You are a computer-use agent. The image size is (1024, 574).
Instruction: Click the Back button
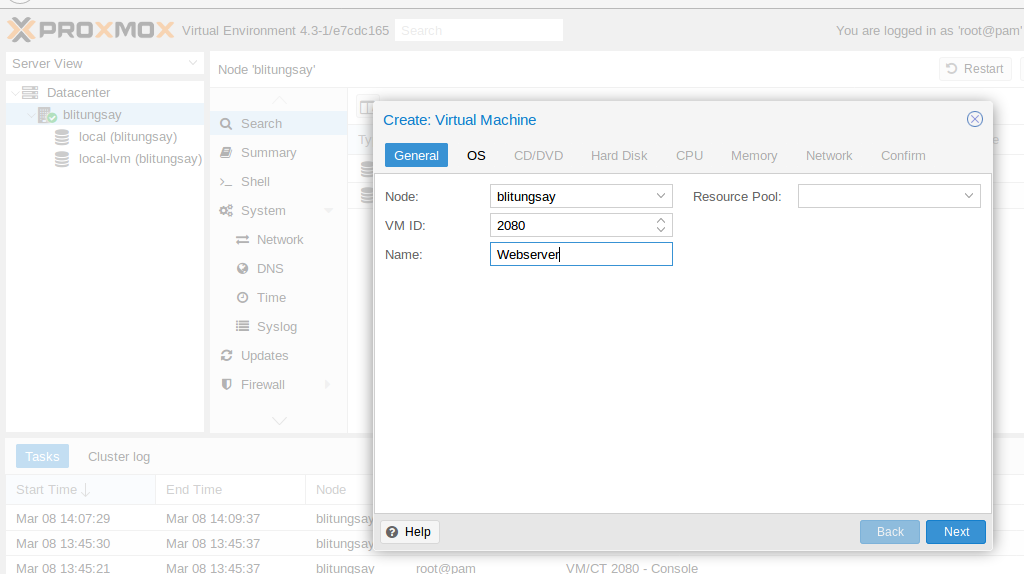coord(889,532)
